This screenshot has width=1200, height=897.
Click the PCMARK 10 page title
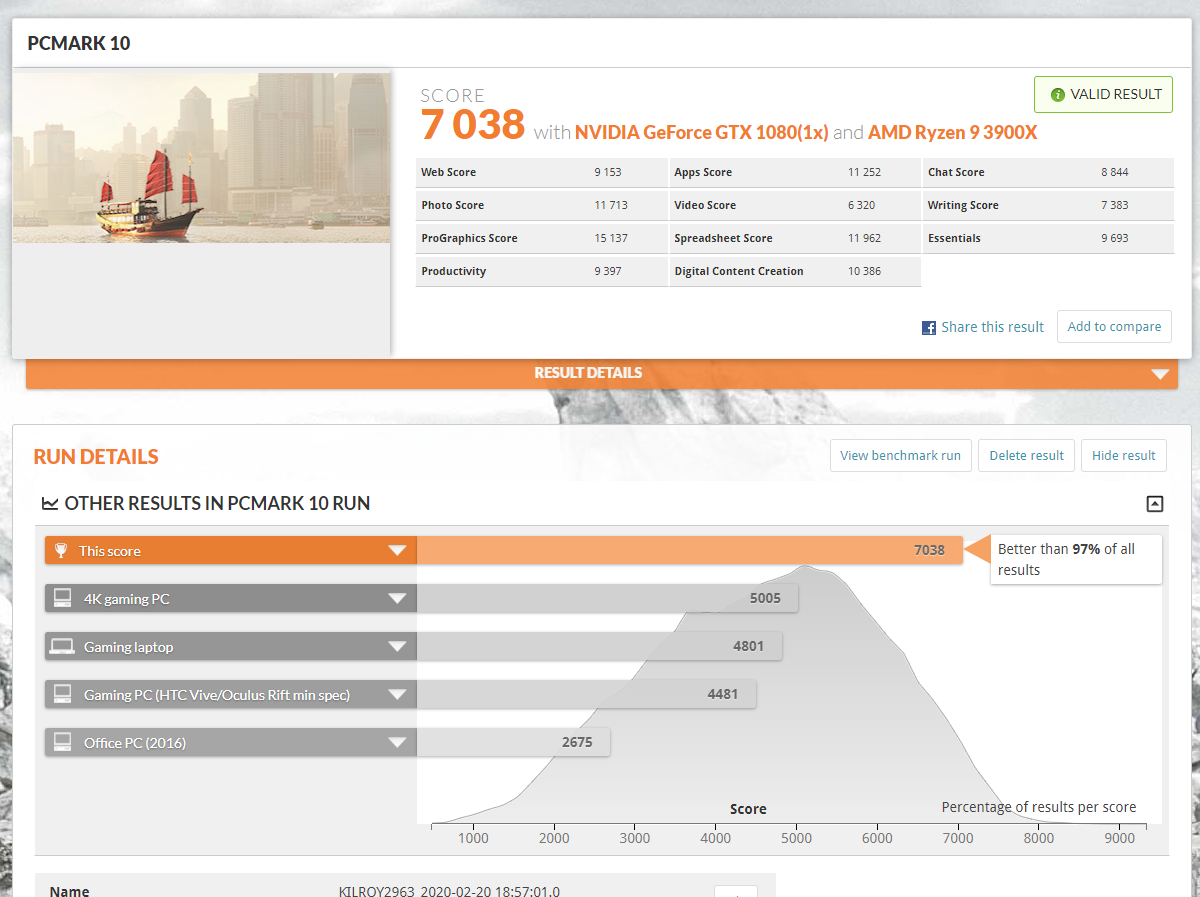(x=79, y=43)
